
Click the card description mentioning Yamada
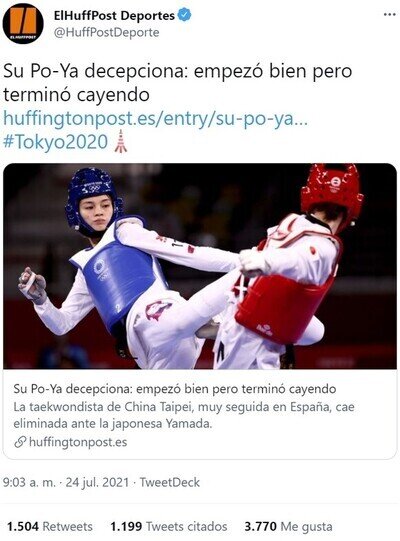coord(184,415)
